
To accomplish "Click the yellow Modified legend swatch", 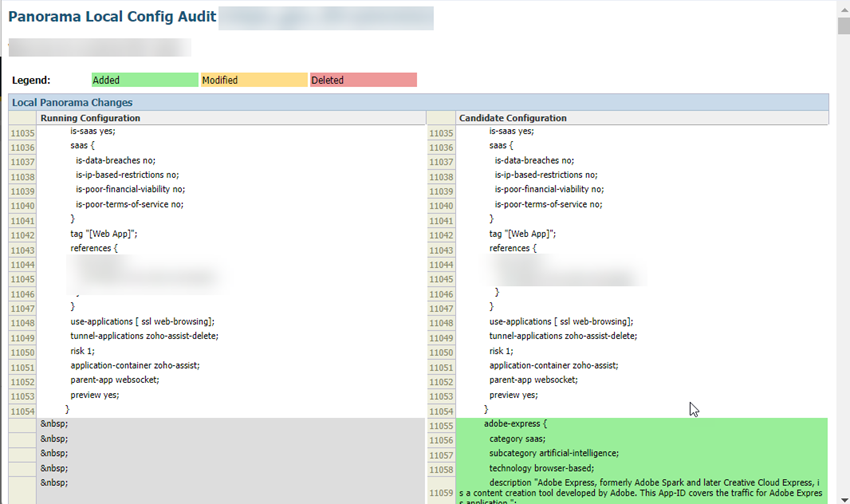I will (253, 80).
